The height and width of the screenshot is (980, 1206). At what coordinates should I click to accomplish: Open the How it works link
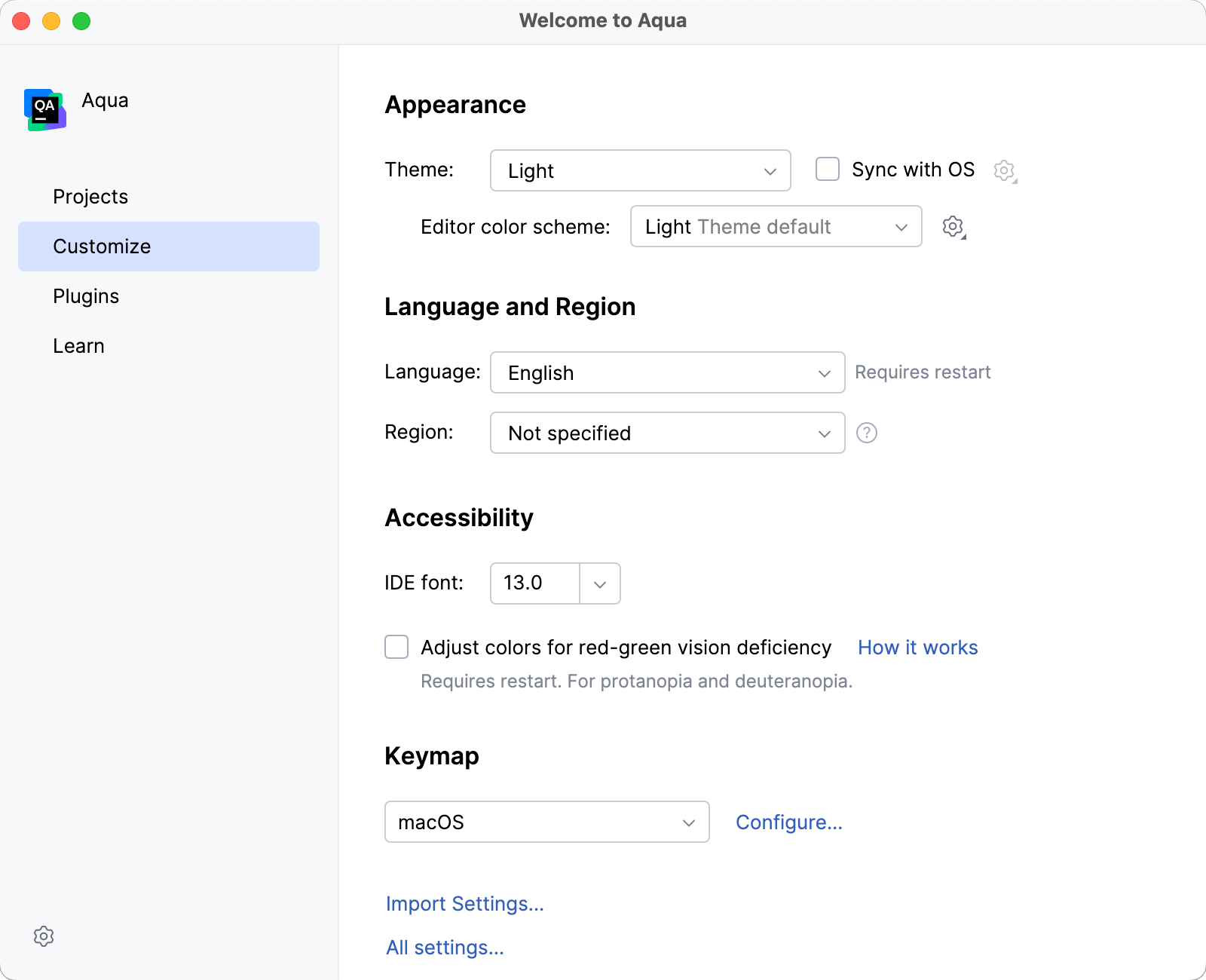click(x=917, y=648)
